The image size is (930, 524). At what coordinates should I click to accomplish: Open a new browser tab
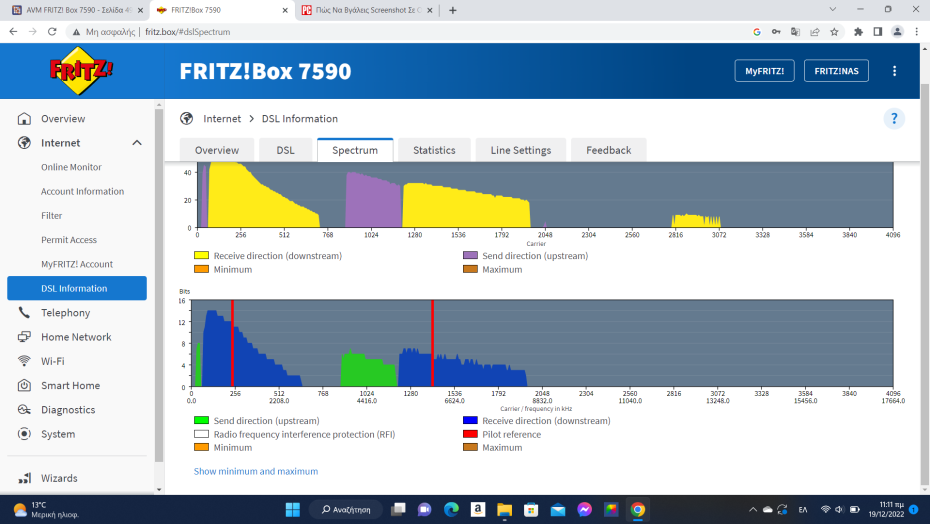click(453, 10)
